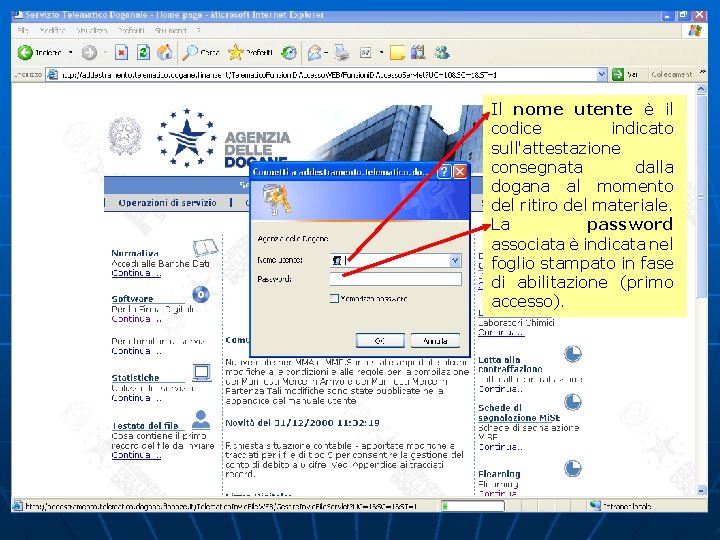Click the red X Stop icon
Viewport: 720px width, 540px height.
pos(121,53)
